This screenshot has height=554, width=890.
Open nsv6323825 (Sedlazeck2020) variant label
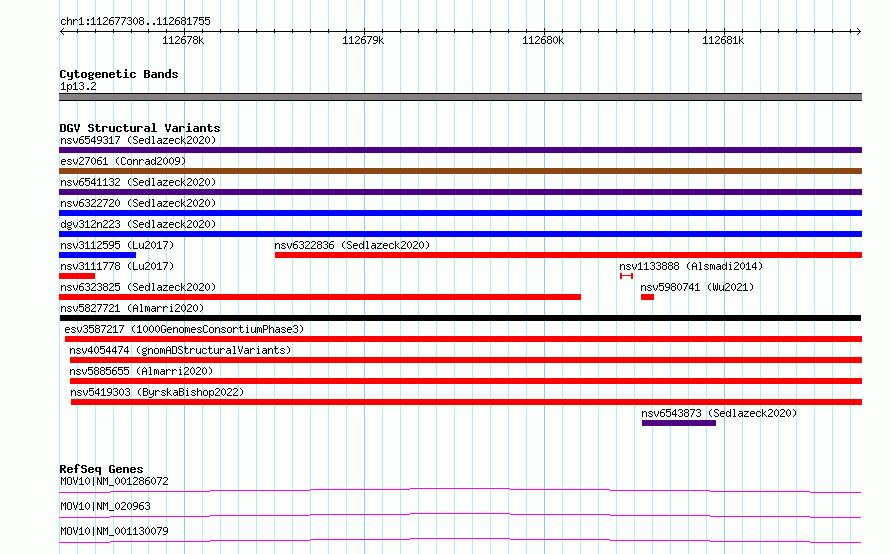point(138,287)
